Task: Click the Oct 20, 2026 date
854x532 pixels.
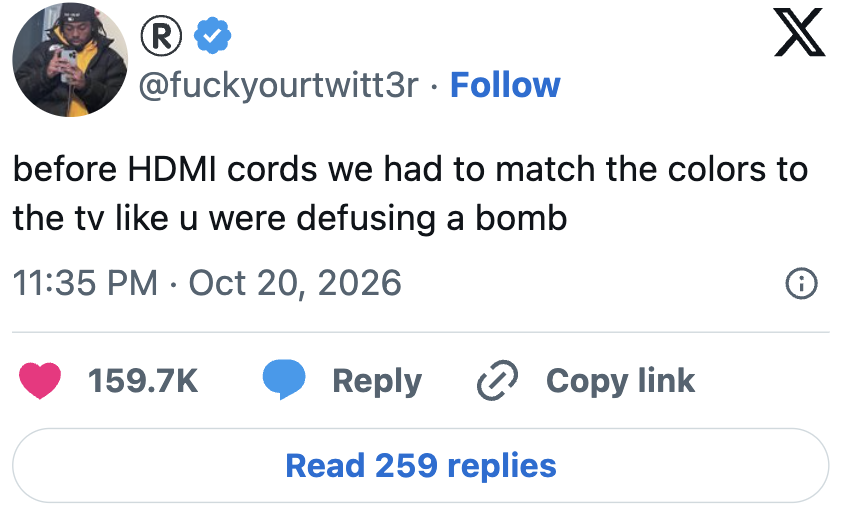Action: (295, 284)
